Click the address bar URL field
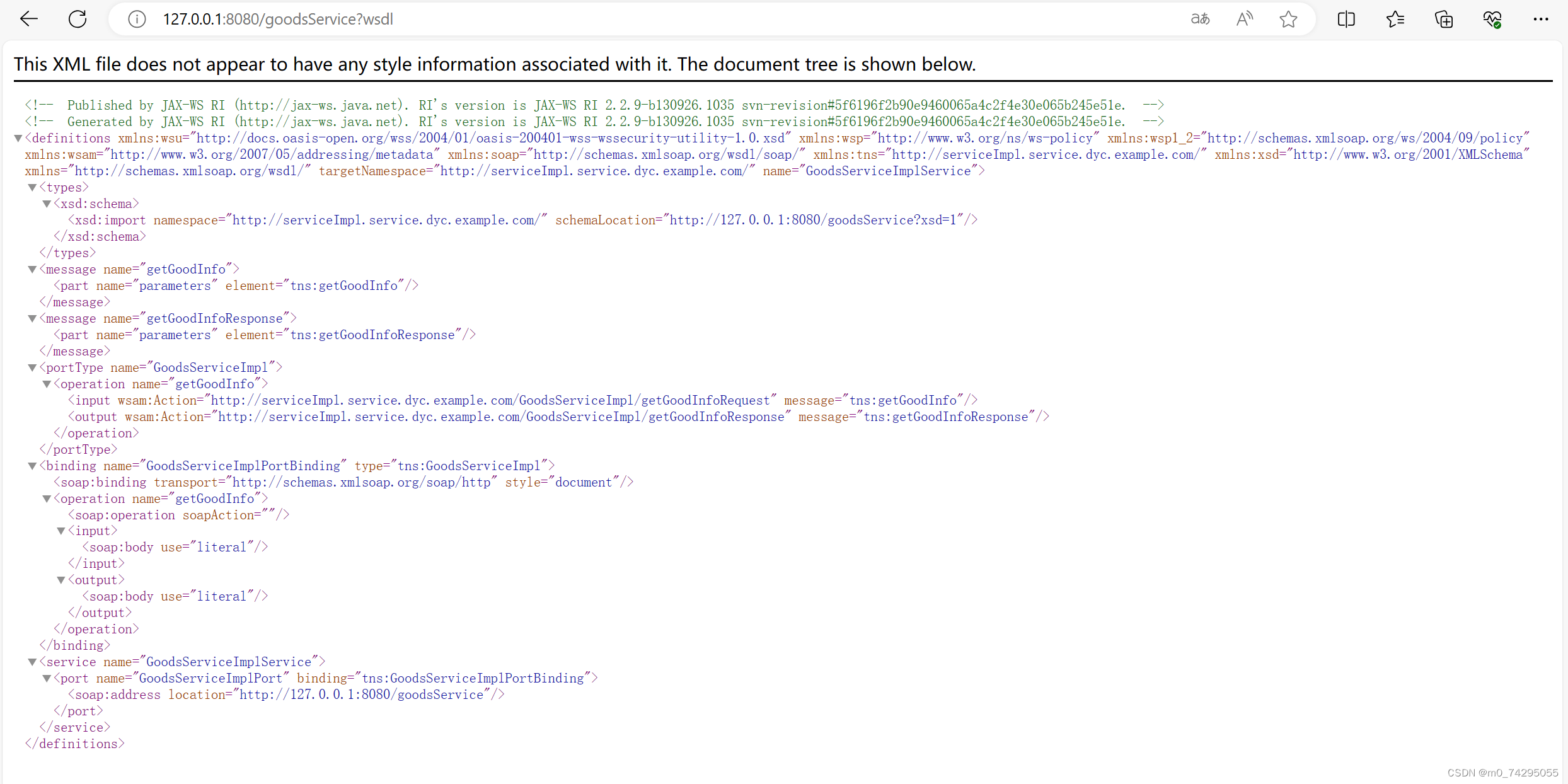 tap(277, 19)
